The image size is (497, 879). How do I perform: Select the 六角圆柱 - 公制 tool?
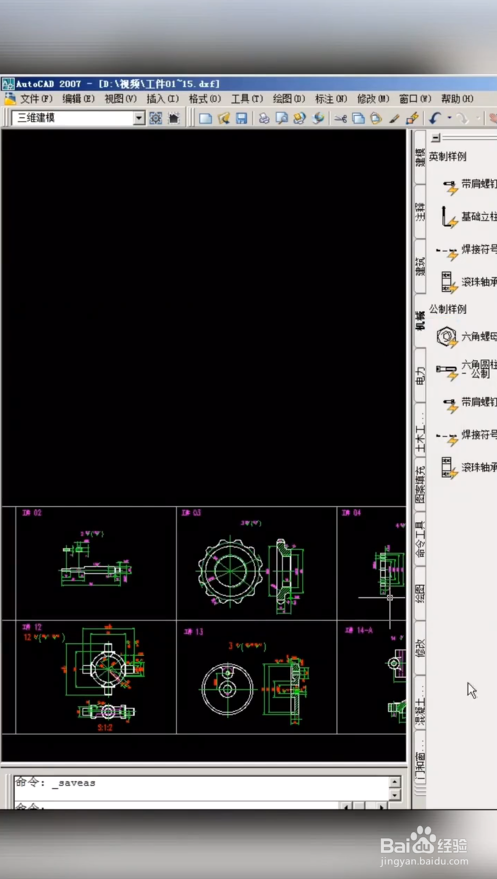(466, 369)
